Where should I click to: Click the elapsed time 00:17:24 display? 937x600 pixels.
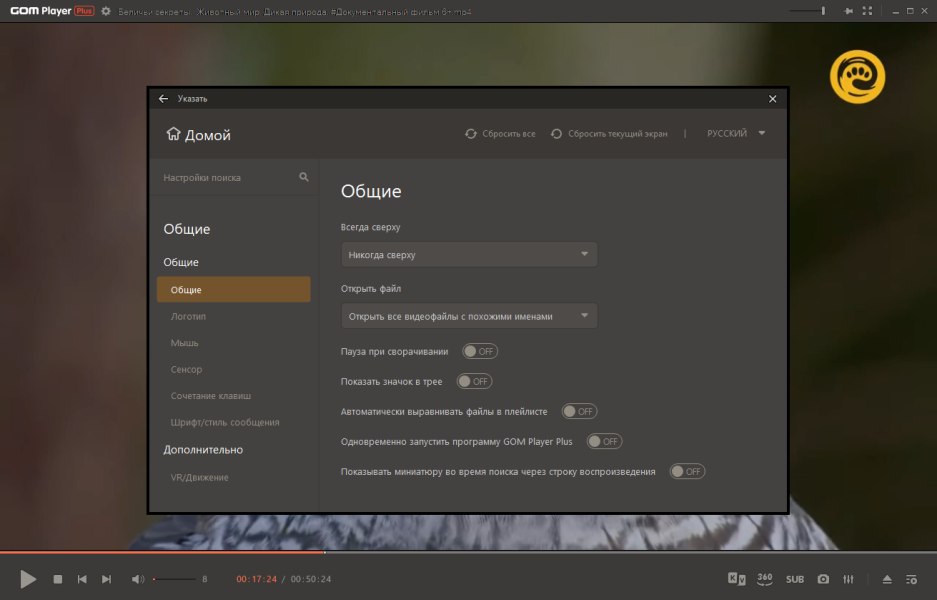(x=256, y=579)
